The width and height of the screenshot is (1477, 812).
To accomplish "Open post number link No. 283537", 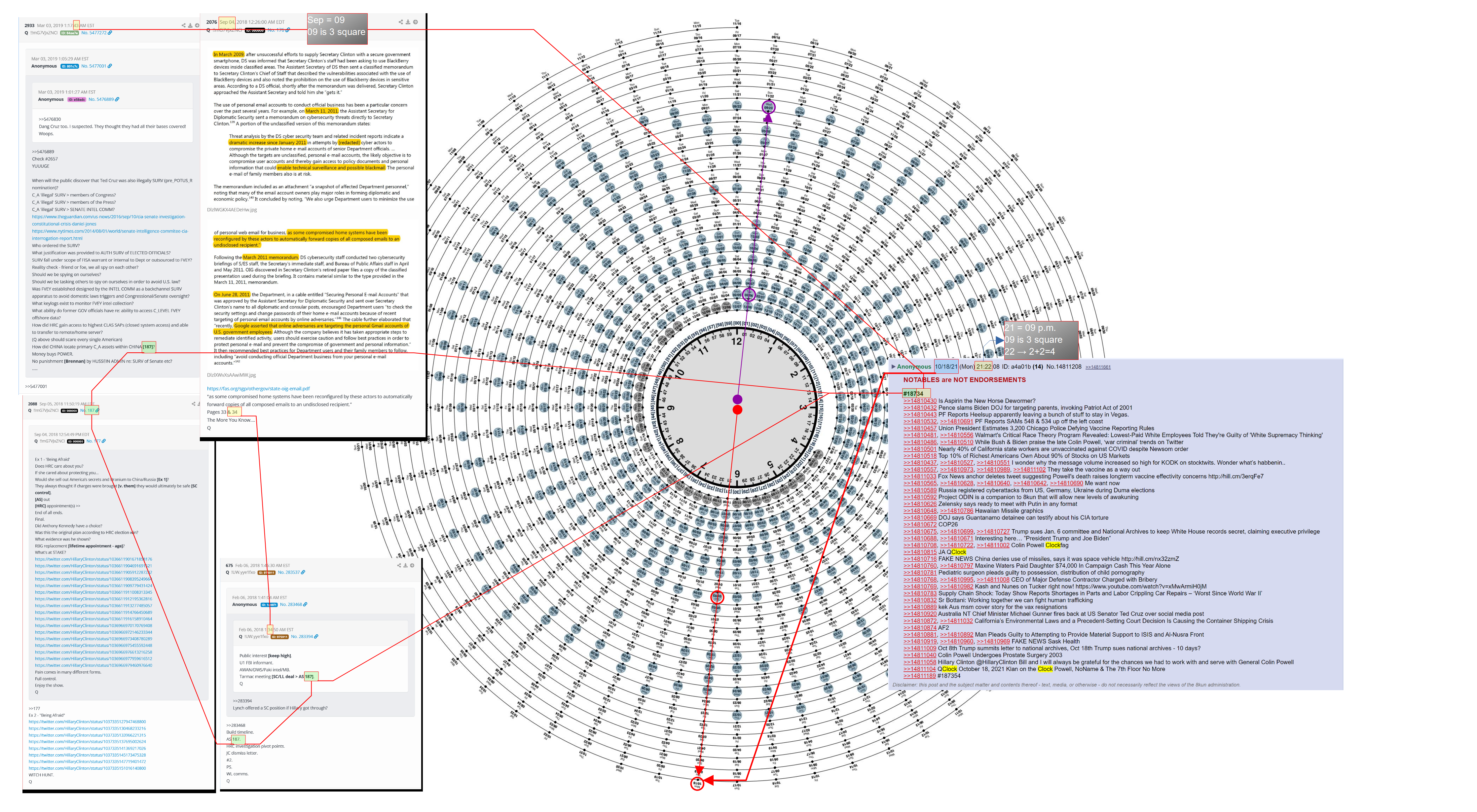I will [x=289, y=572].
